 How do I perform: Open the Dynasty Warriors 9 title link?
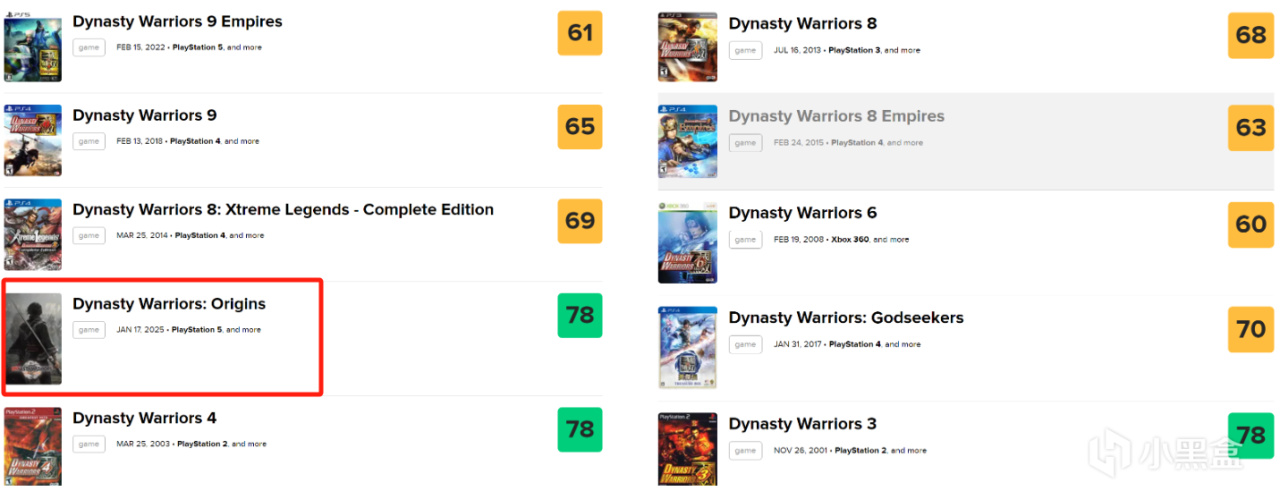tap(144, 116)
